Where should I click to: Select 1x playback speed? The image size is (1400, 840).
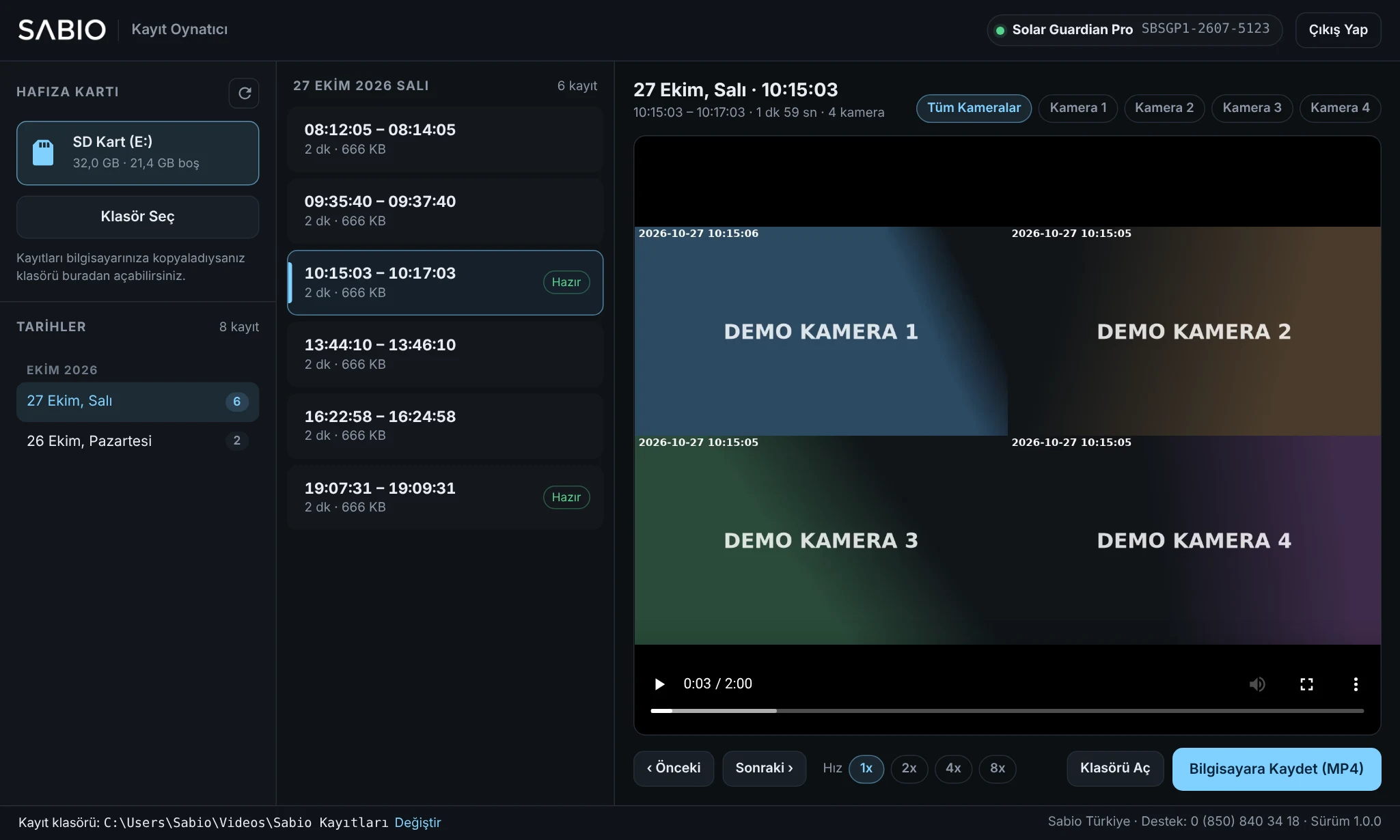[866, 768]
